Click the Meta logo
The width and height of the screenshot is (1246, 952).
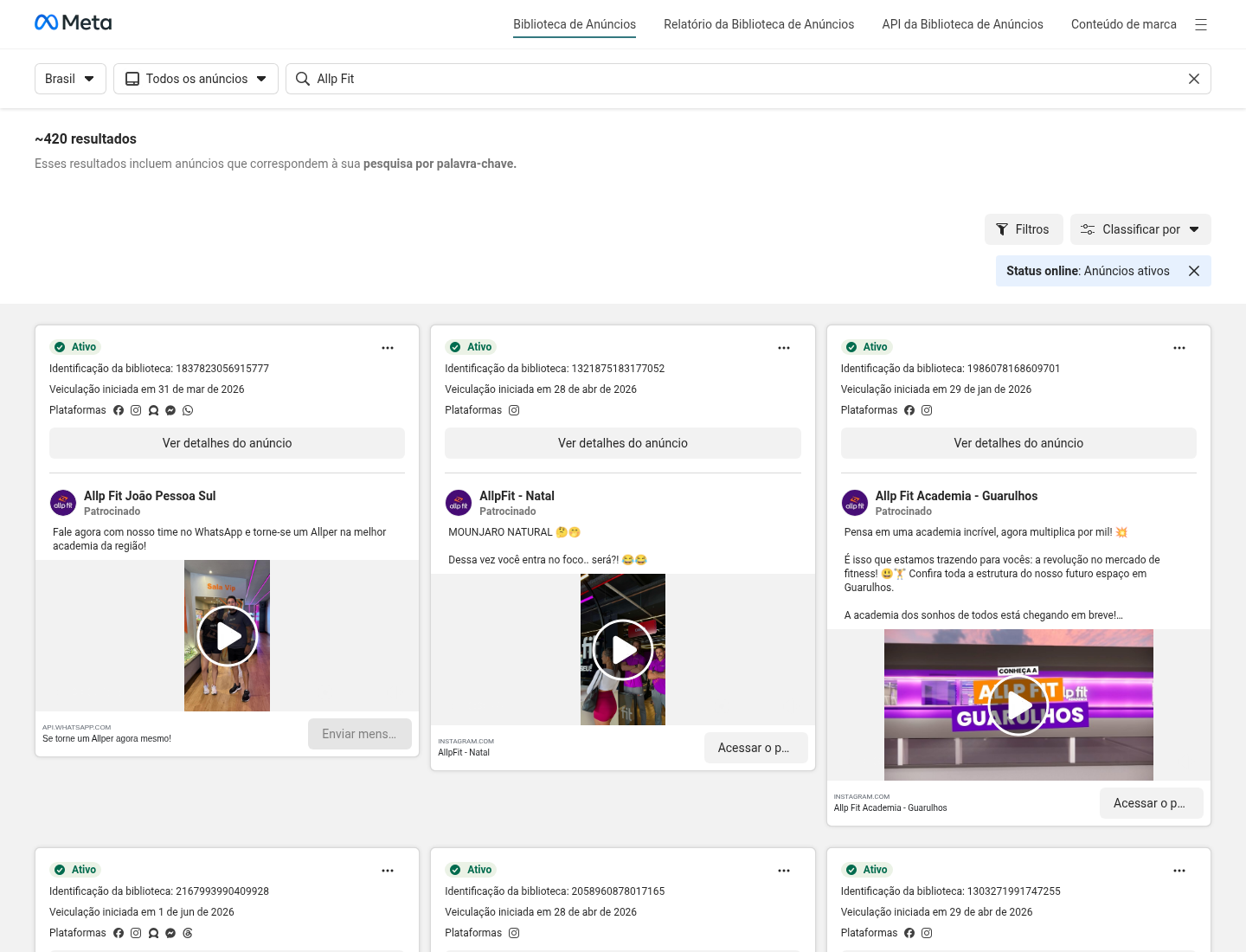click(x=73, y=23)
